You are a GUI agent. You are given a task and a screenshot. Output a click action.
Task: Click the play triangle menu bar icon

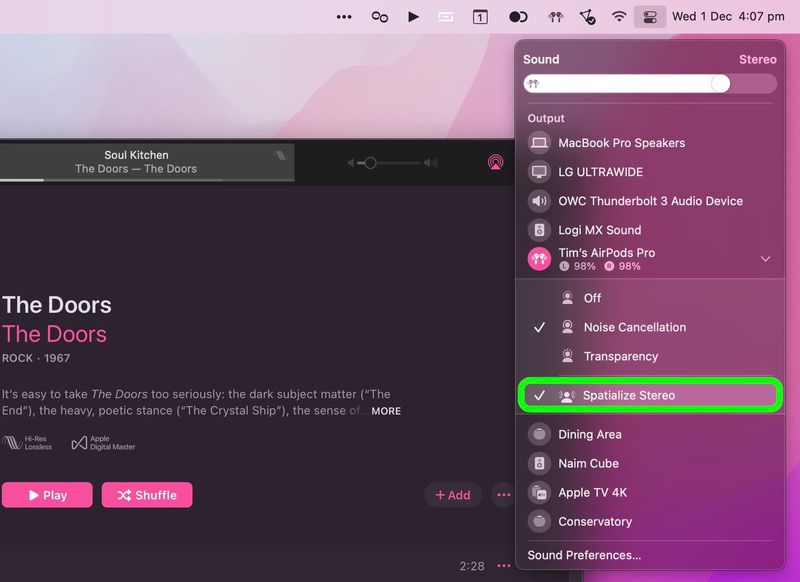[x=413, y=17]
